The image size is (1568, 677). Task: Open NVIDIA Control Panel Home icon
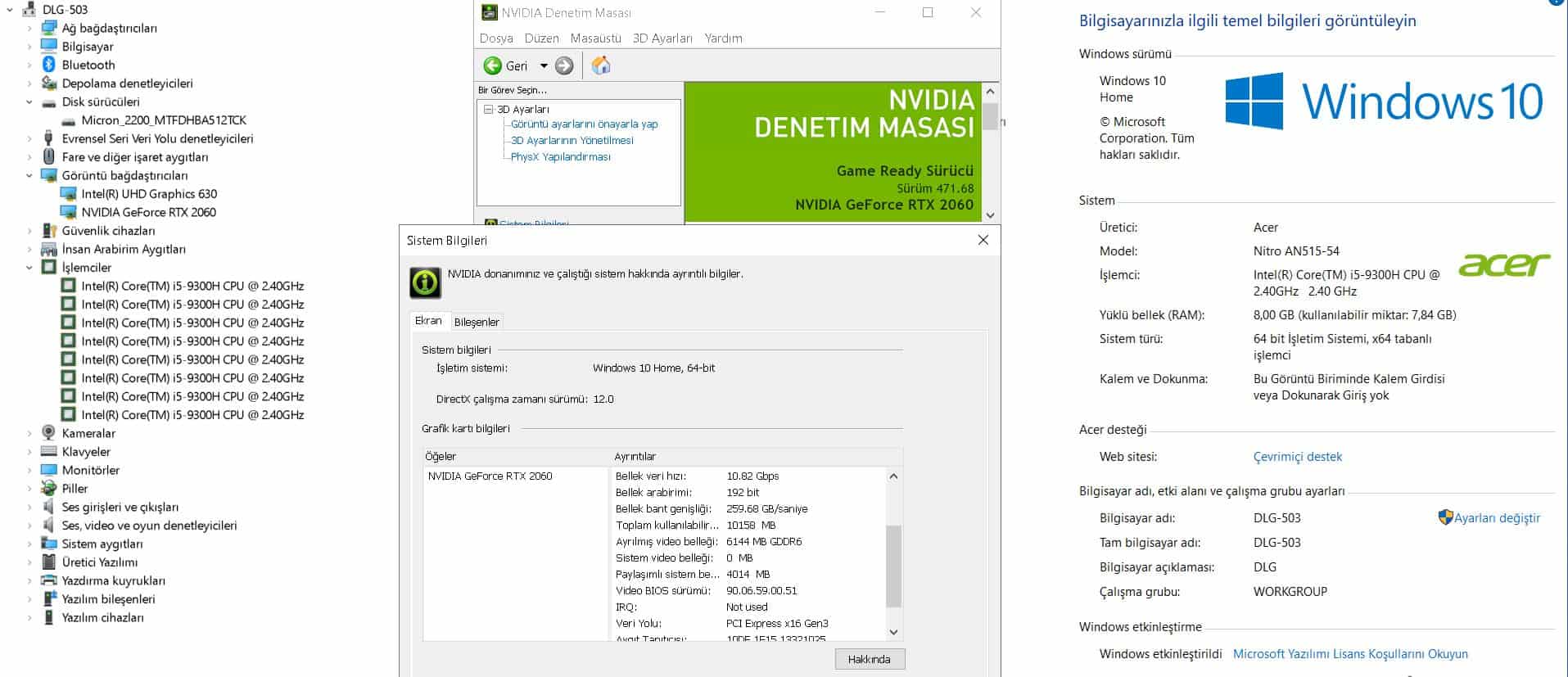pyautogui.click(x=601, y=65)
